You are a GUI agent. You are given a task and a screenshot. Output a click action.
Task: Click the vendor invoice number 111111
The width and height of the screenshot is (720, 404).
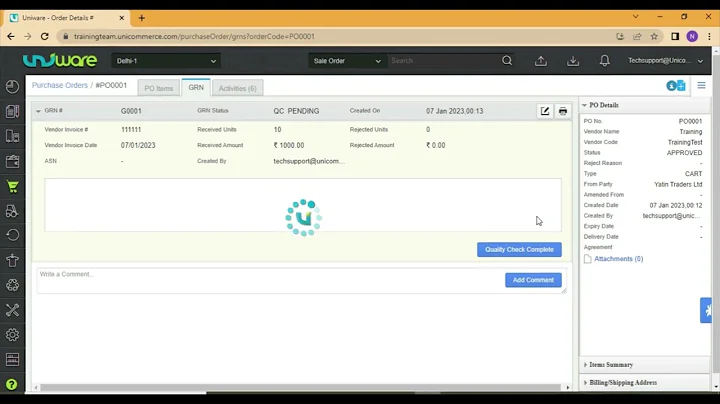tap(131, 129)
